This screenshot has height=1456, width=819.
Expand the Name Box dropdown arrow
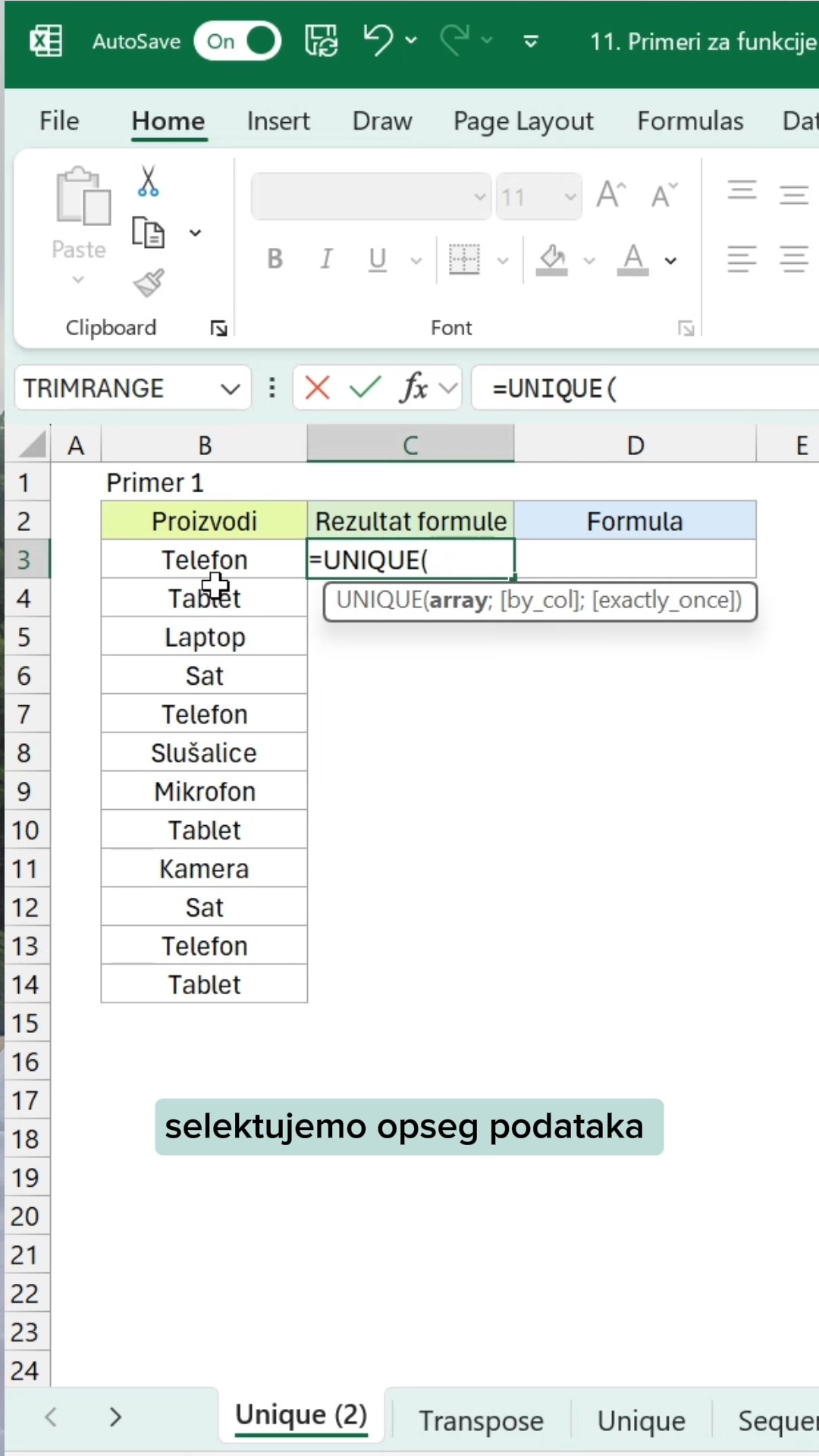(x=231, y=389)
